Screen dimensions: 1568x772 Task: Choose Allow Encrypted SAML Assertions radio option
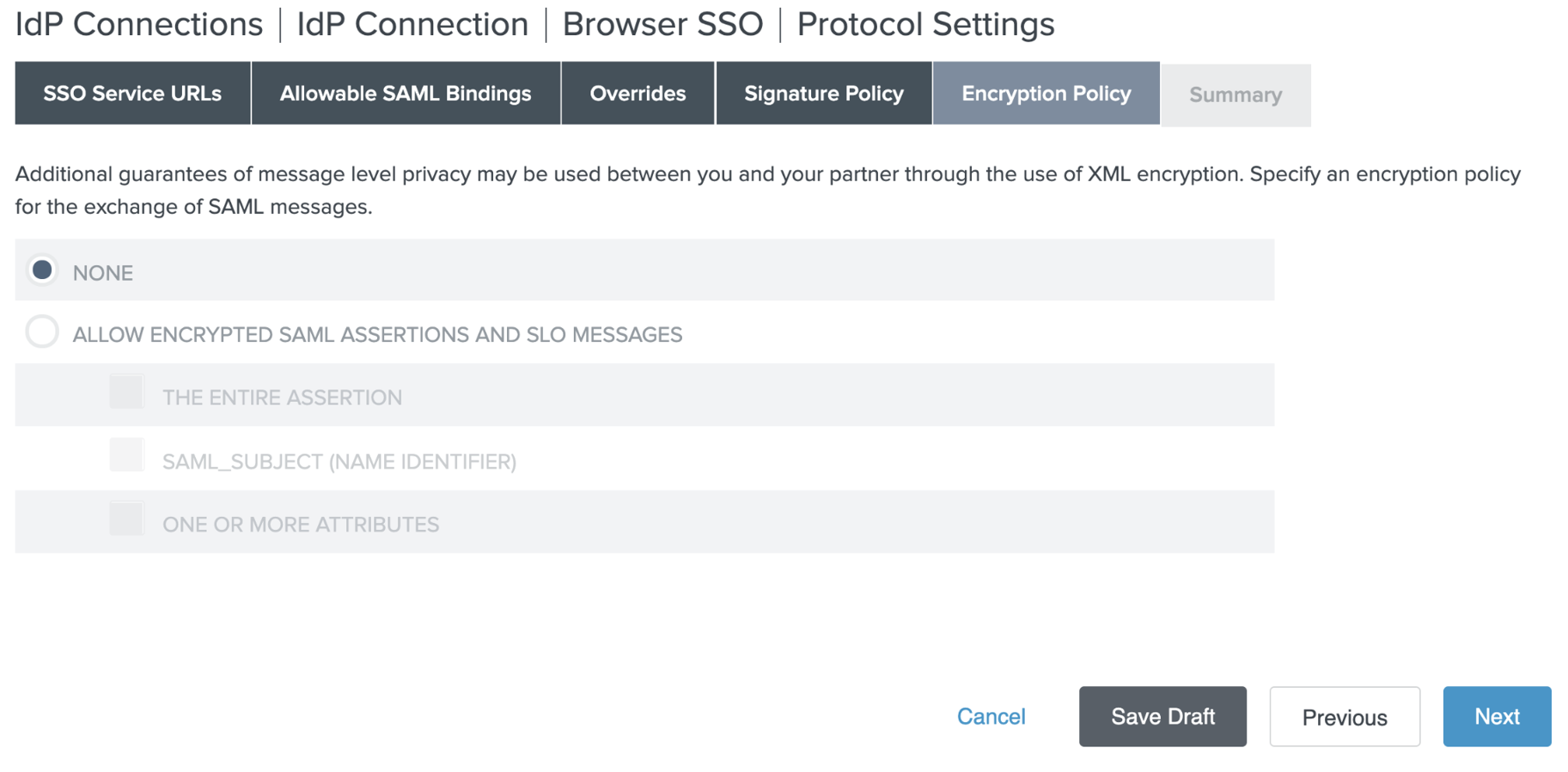pyautogui.click(x=42, y=332)
